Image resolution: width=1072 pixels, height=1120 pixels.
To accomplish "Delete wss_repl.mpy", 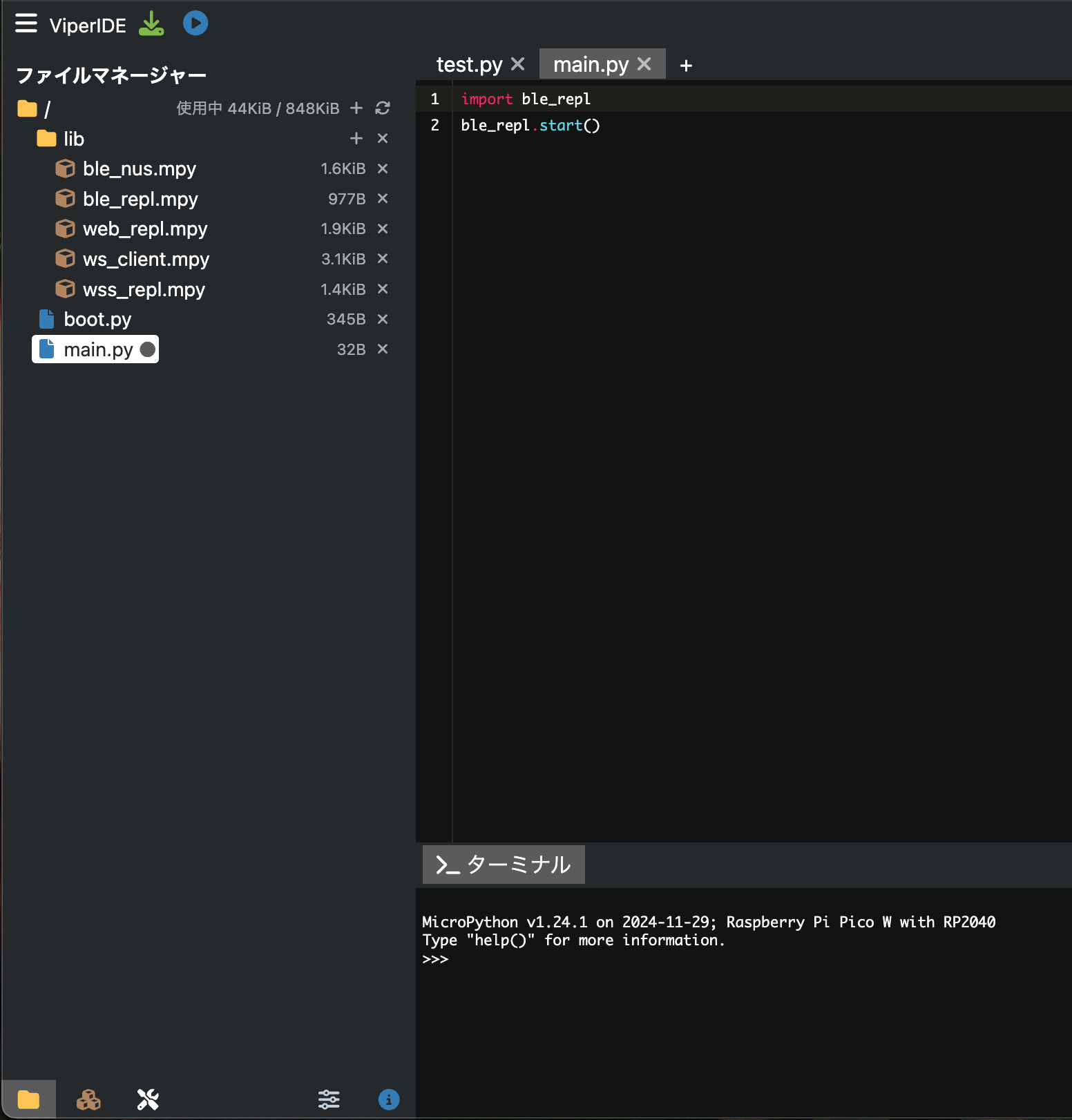I will (x=383, y=289).
